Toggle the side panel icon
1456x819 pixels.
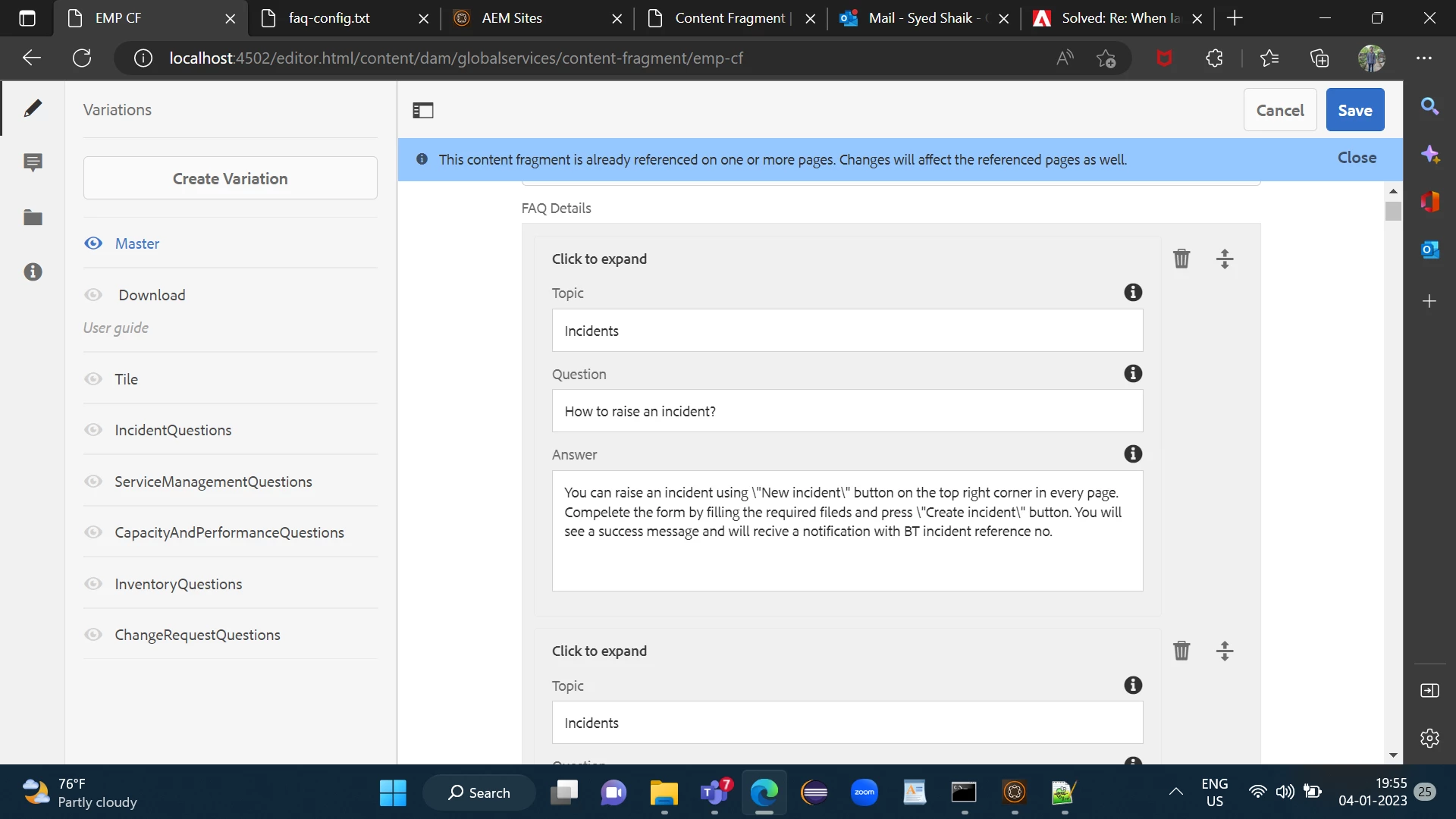(423, 111)
